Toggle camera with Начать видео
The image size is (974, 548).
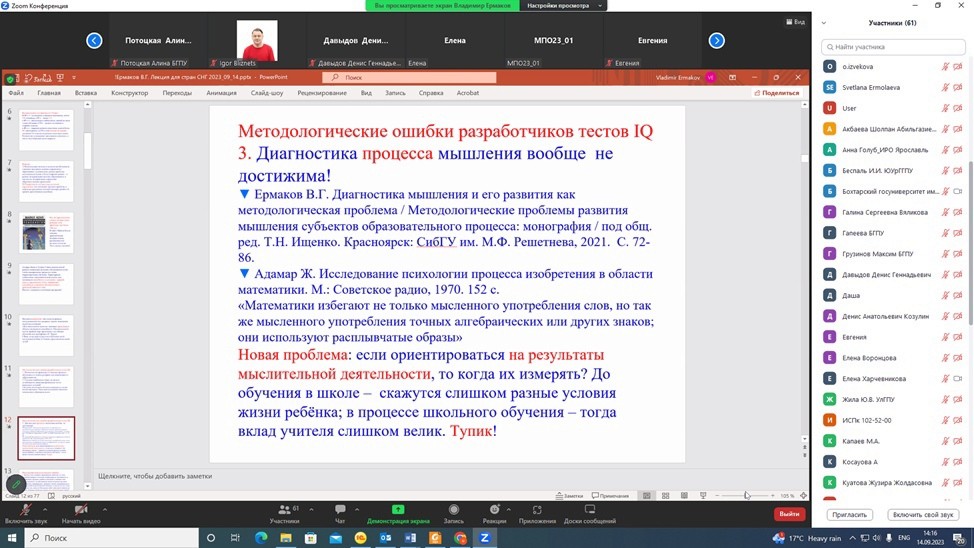click(81, 510)
